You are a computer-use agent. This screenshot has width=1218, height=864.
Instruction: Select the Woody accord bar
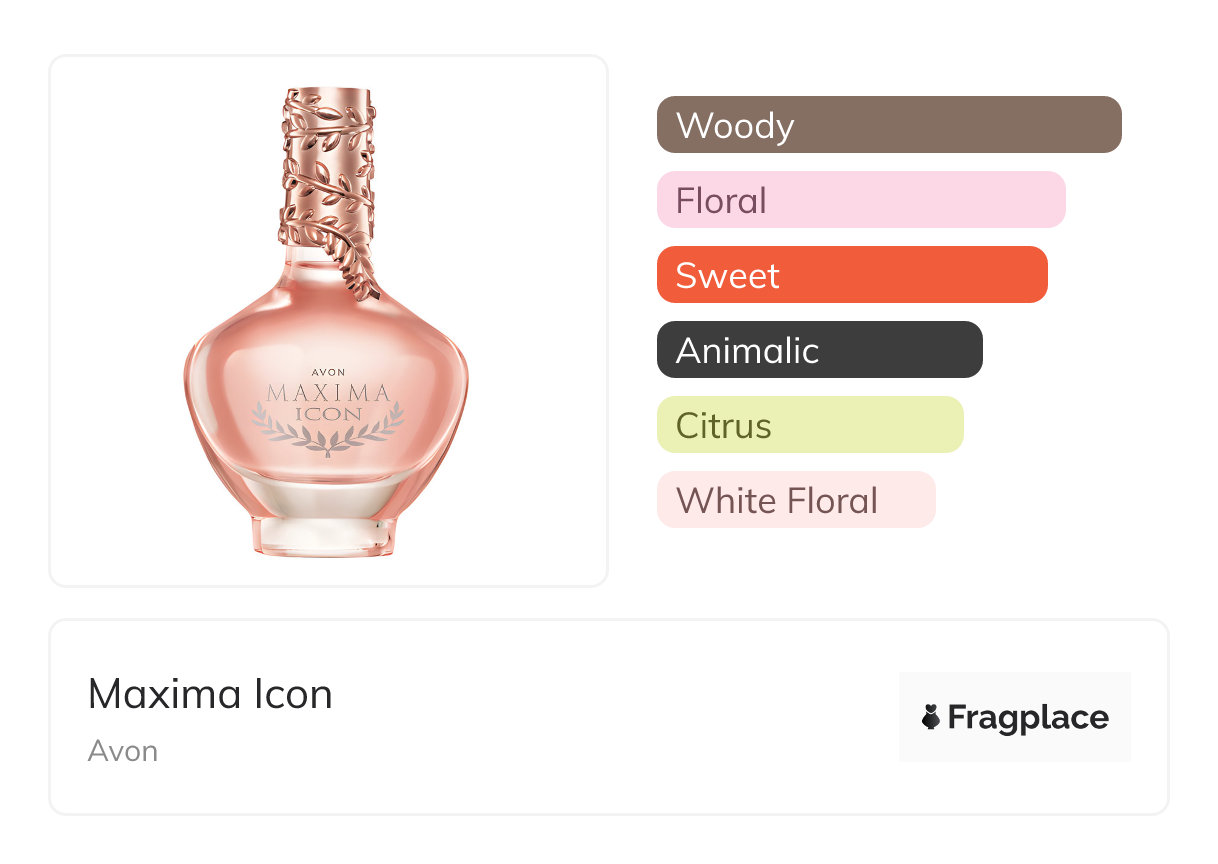tap(889, 125)
